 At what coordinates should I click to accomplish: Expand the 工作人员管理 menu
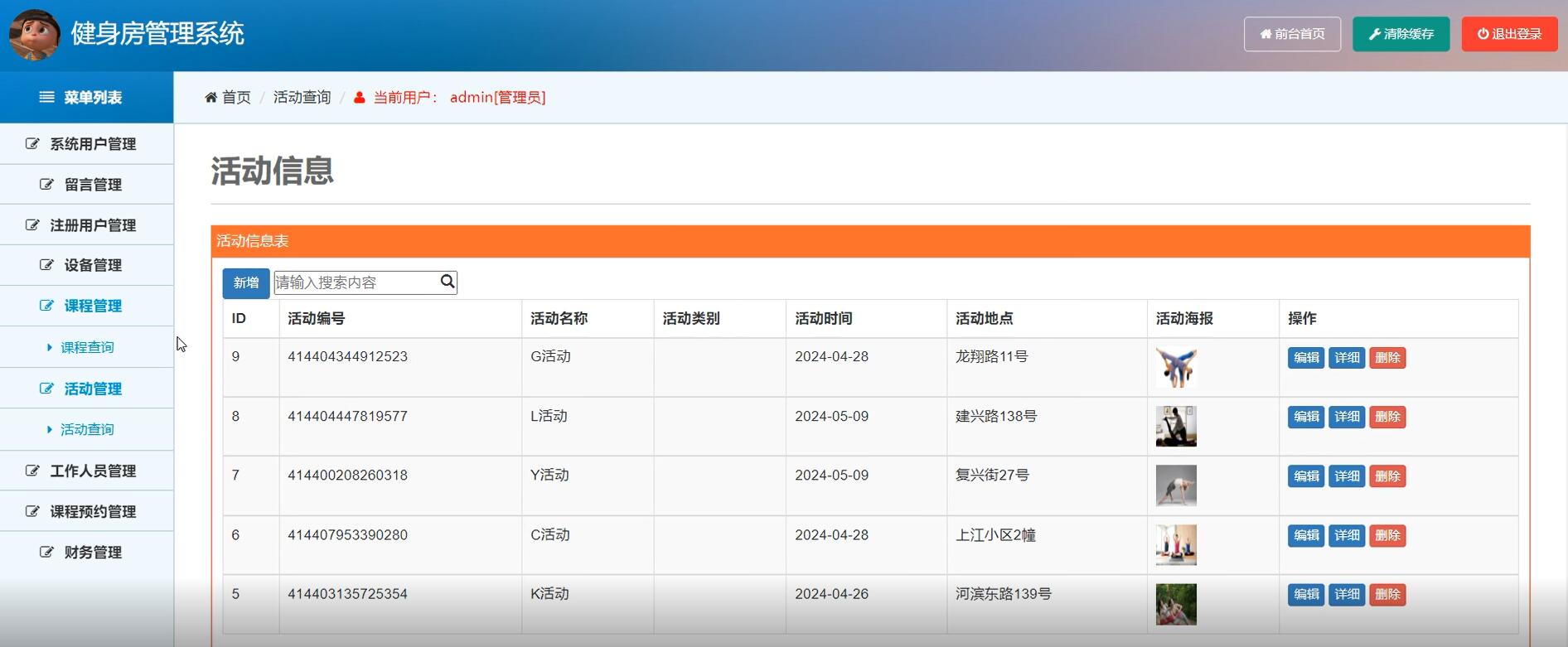tap(87, 471)
